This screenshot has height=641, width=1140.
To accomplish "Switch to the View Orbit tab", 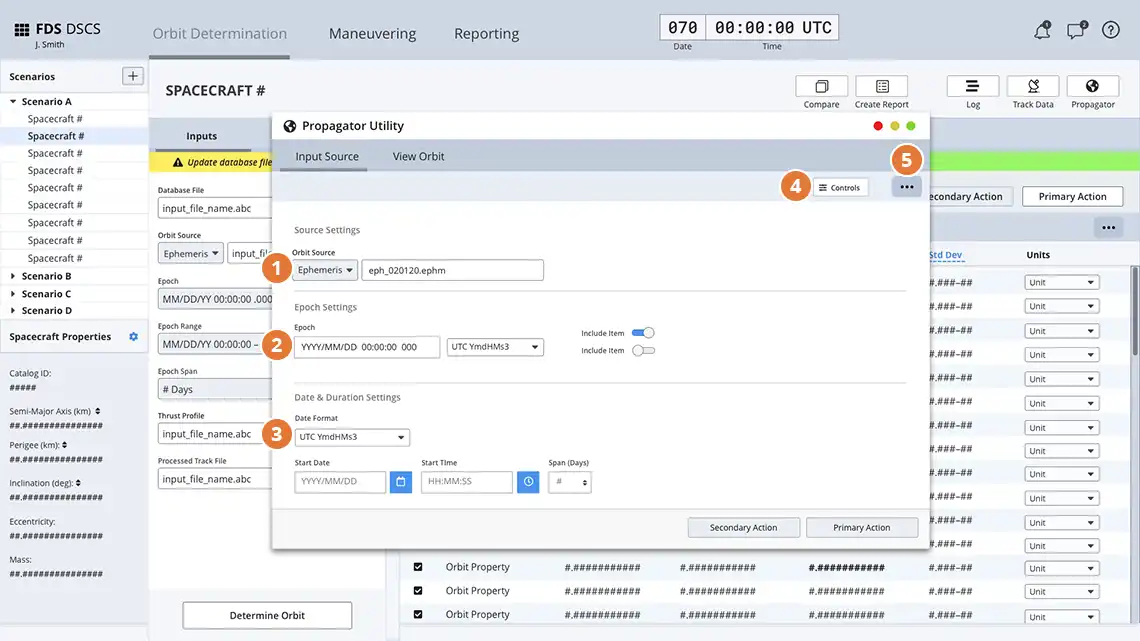I will click(x=418, y=157).
